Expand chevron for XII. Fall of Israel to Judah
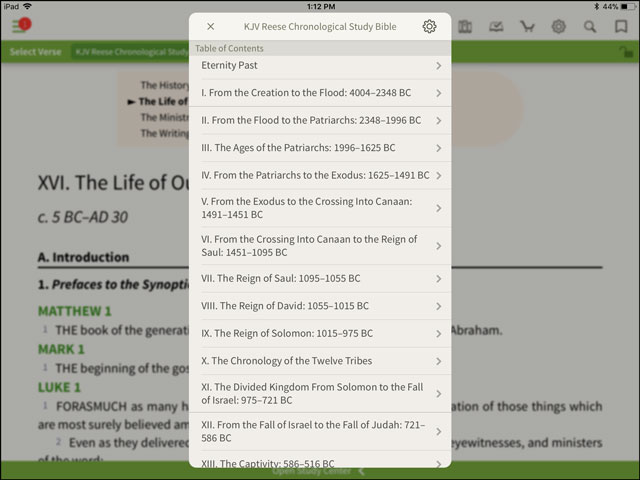Image resolution: width=640 pixels, height=480 pixels. [x=438, y=431]
